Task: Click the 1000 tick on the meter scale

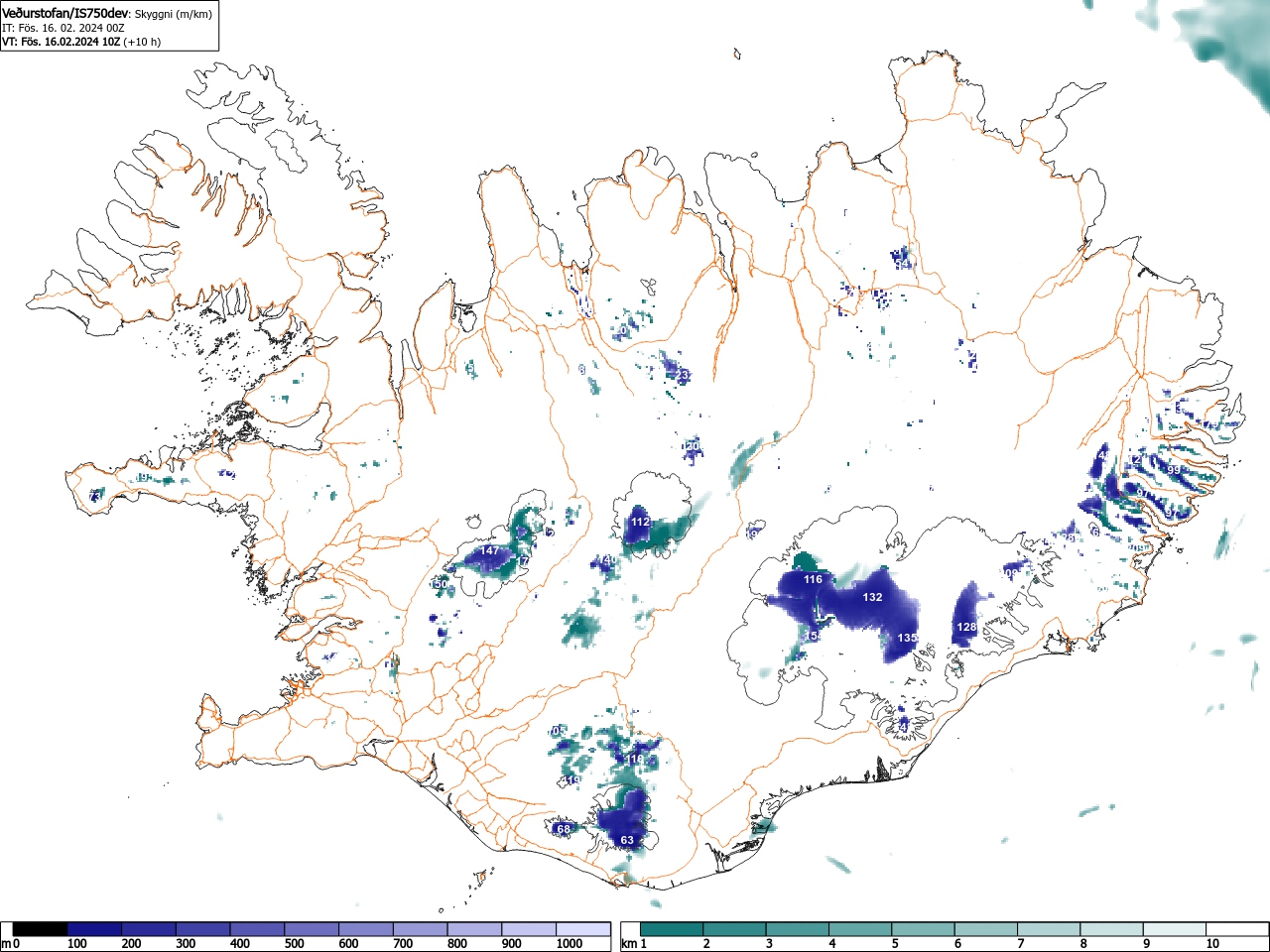Action: [570, 944]
